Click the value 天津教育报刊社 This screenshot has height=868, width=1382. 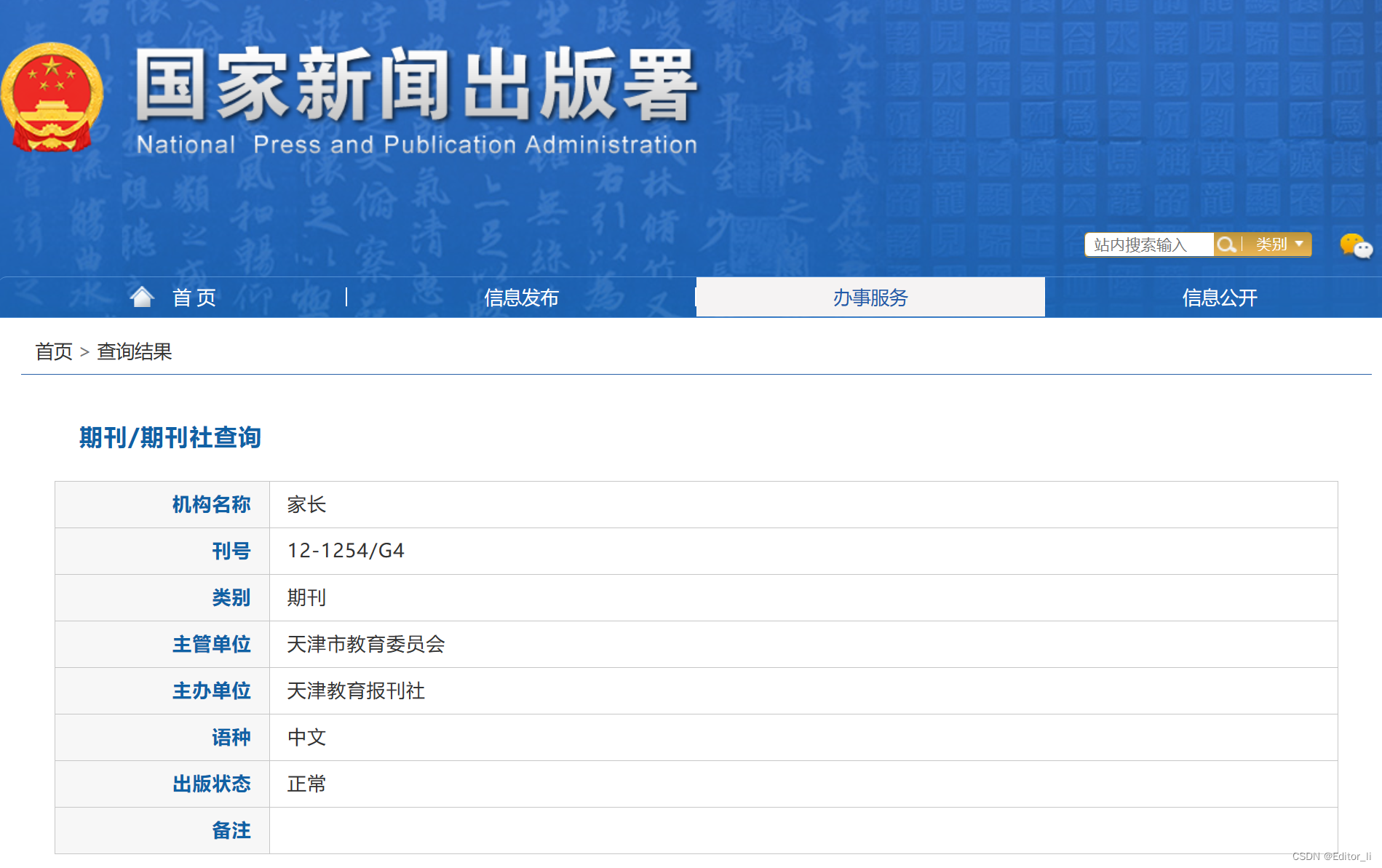356,690
